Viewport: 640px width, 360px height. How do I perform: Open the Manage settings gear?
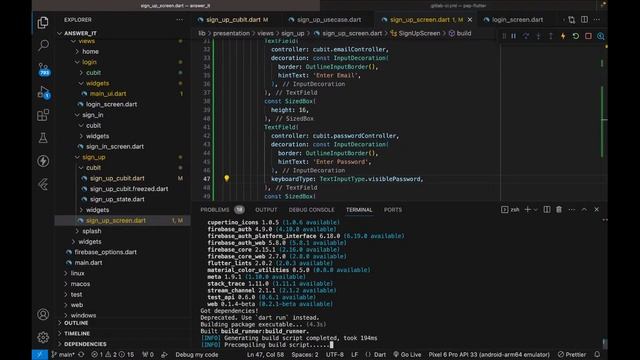tap(43, 337)
